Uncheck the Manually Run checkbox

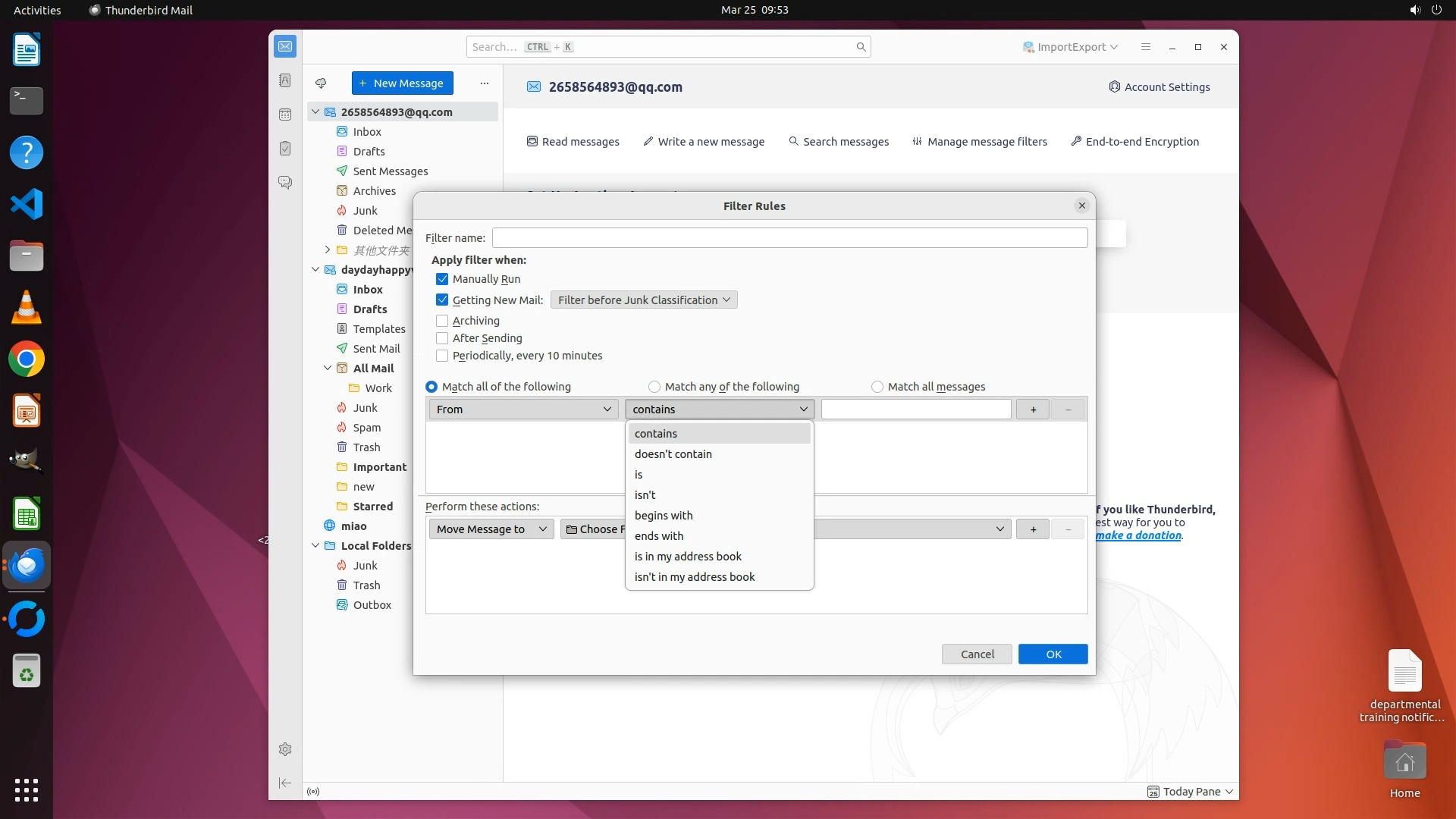[x=442, y=279]
